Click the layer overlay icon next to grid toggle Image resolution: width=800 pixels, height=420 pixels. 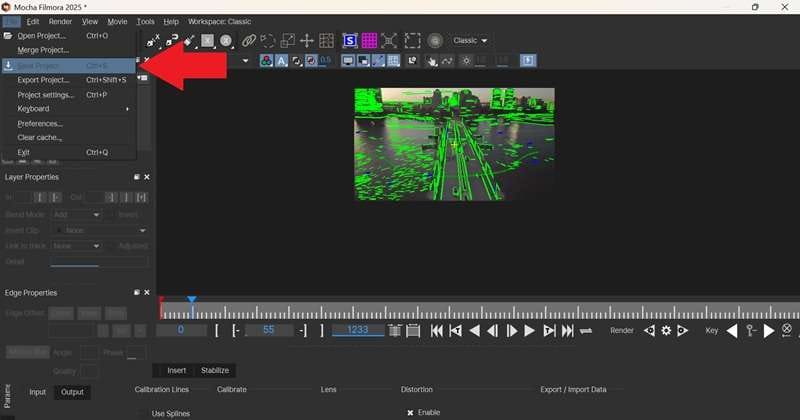coord(412,61)
